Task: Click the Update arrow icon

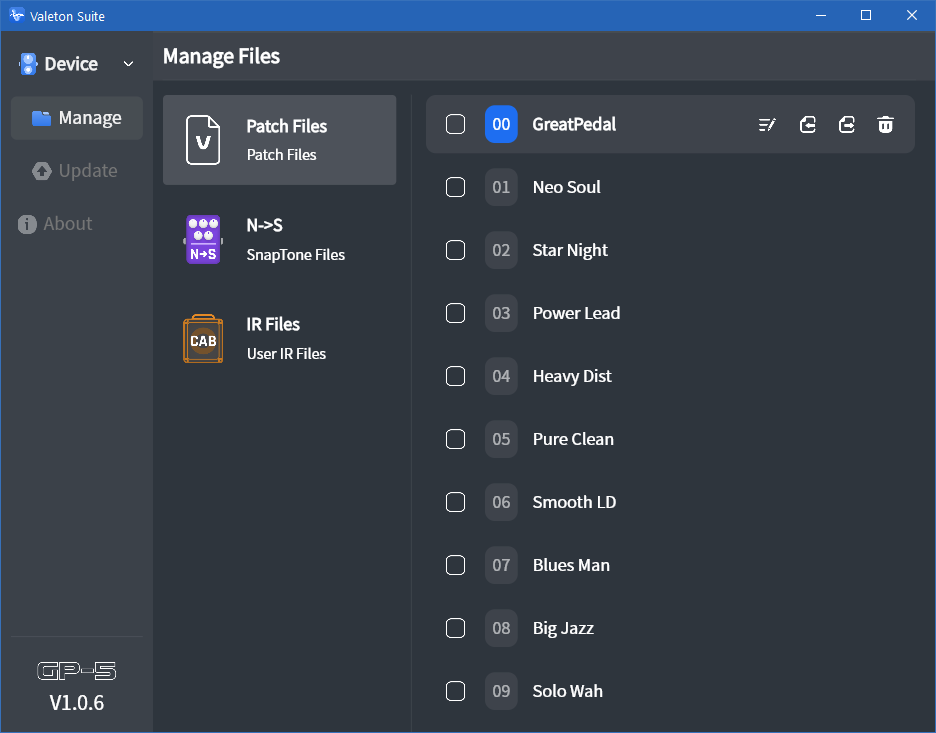Action: (42, 171)
